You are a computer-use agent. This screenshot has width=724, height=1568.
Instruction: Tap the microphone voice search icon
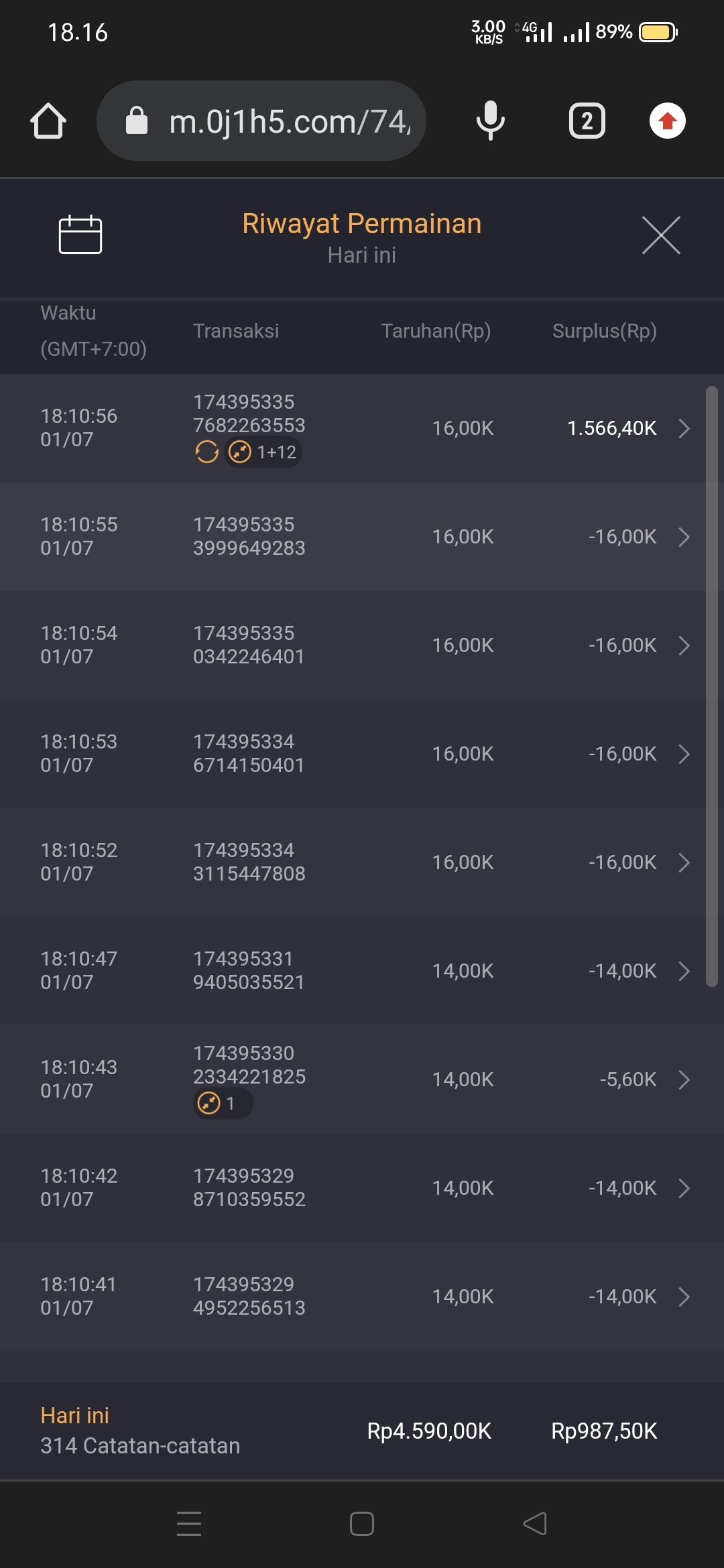(x=490, y=121)
